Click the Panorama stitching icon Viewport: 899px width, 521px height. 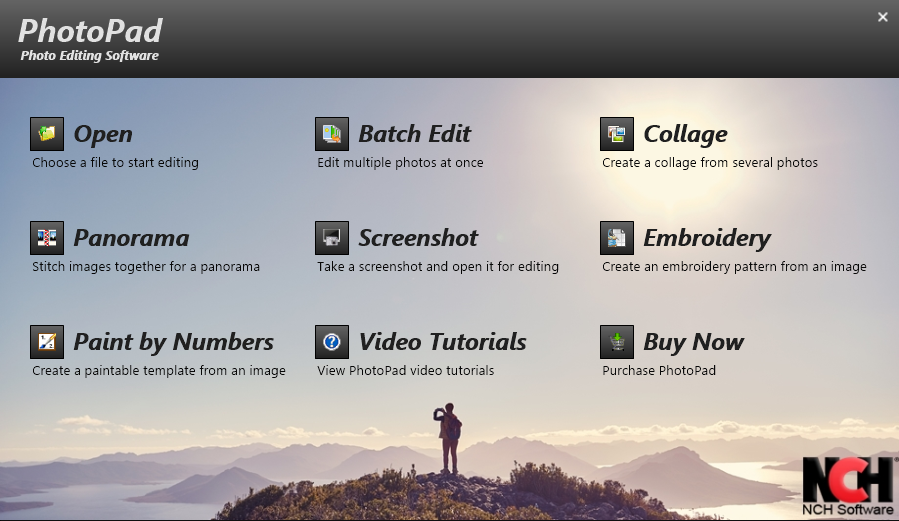coord(47,238)
